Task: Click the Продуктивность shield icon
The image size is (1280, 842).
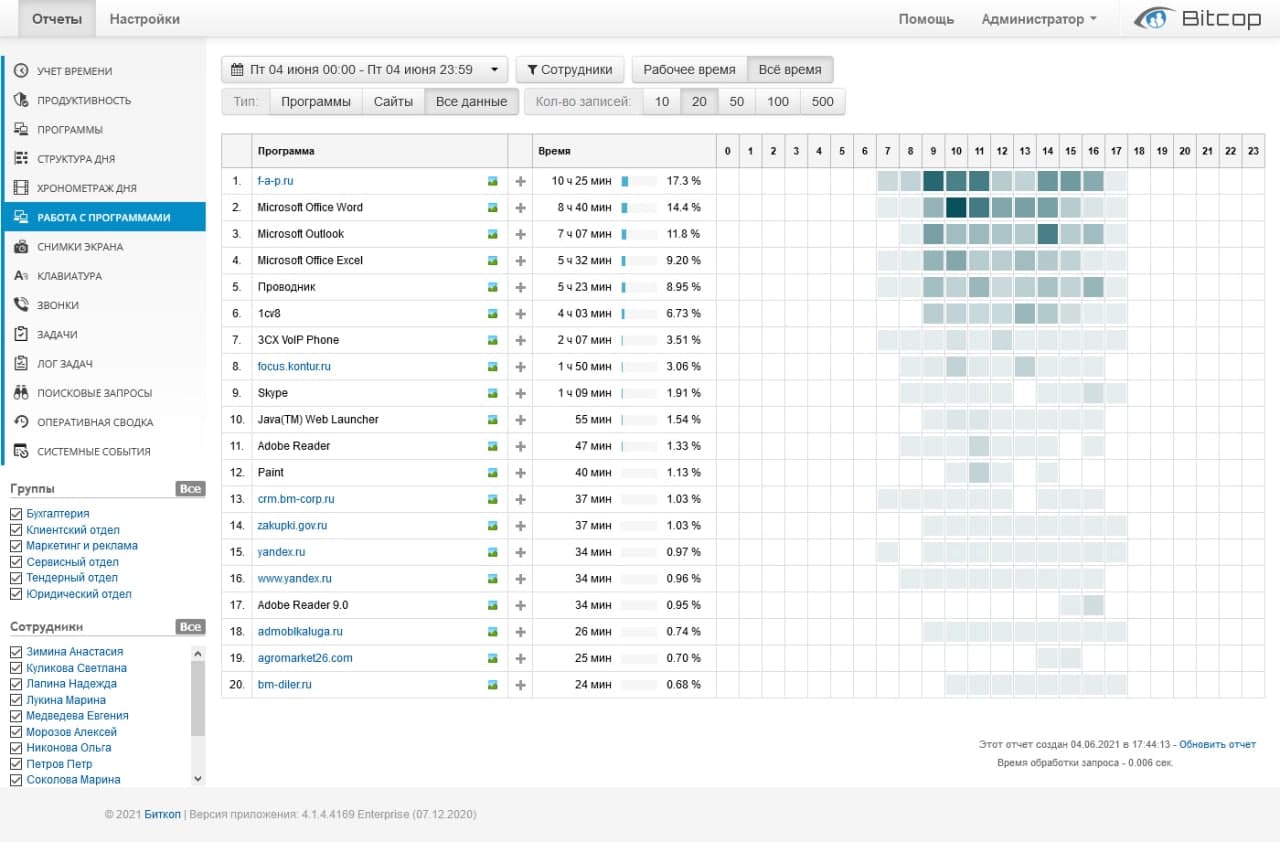Action: [21, 100]
